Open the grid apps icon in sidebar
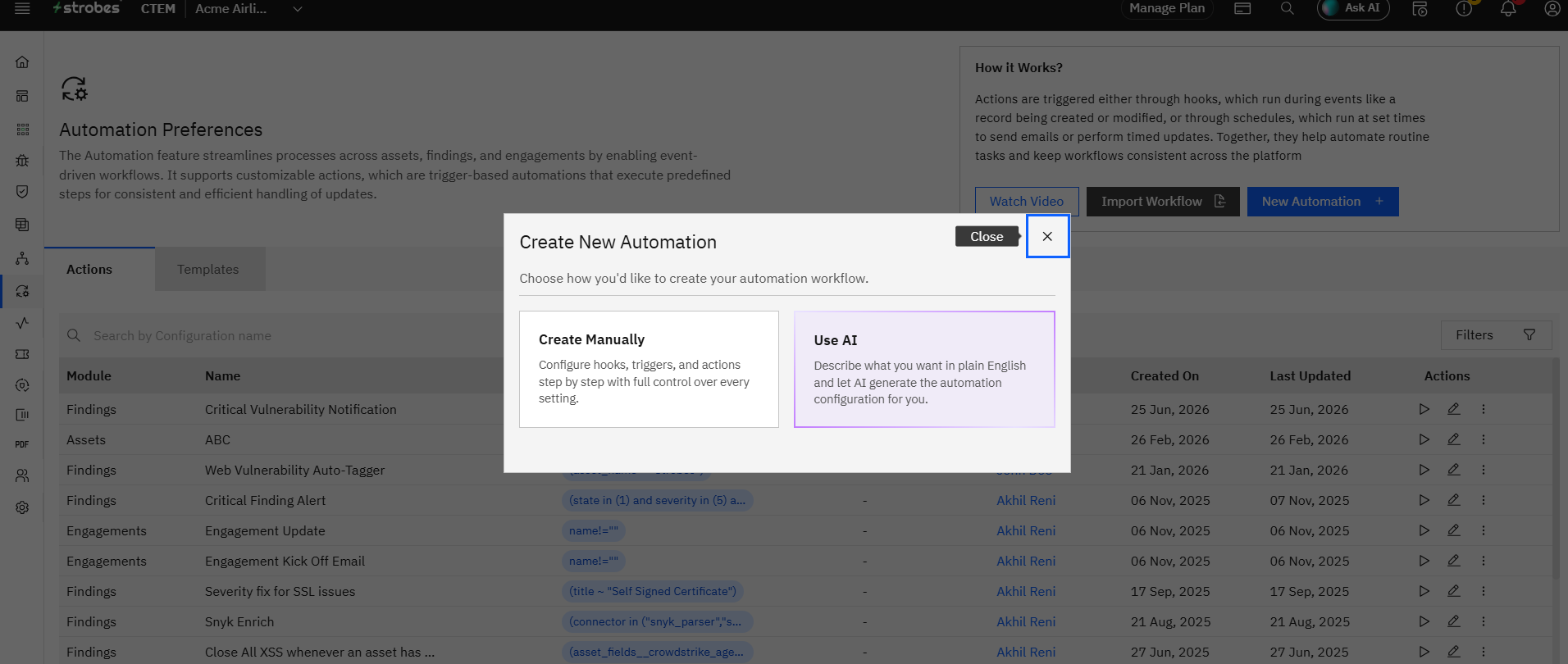Viewport: 1568px width, 664px height. 22,130
